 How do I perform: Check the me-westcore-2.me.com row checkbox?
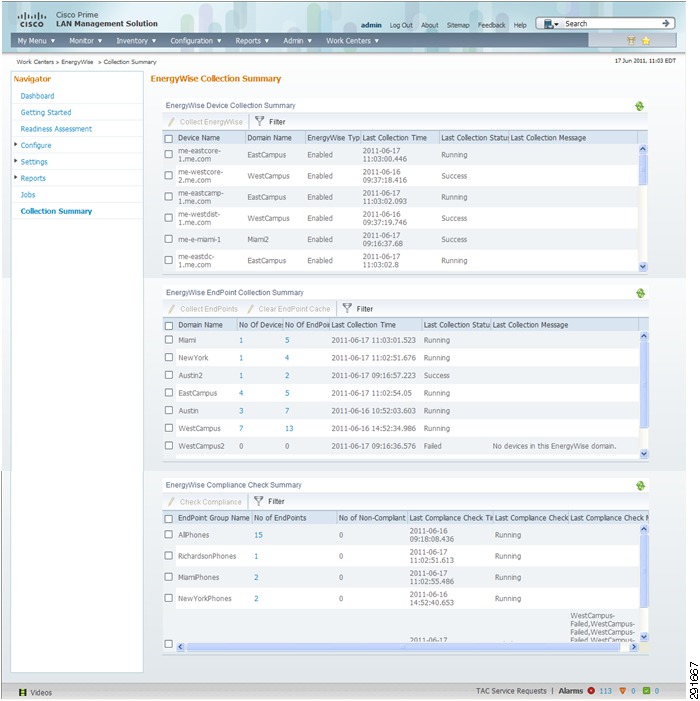169,175
